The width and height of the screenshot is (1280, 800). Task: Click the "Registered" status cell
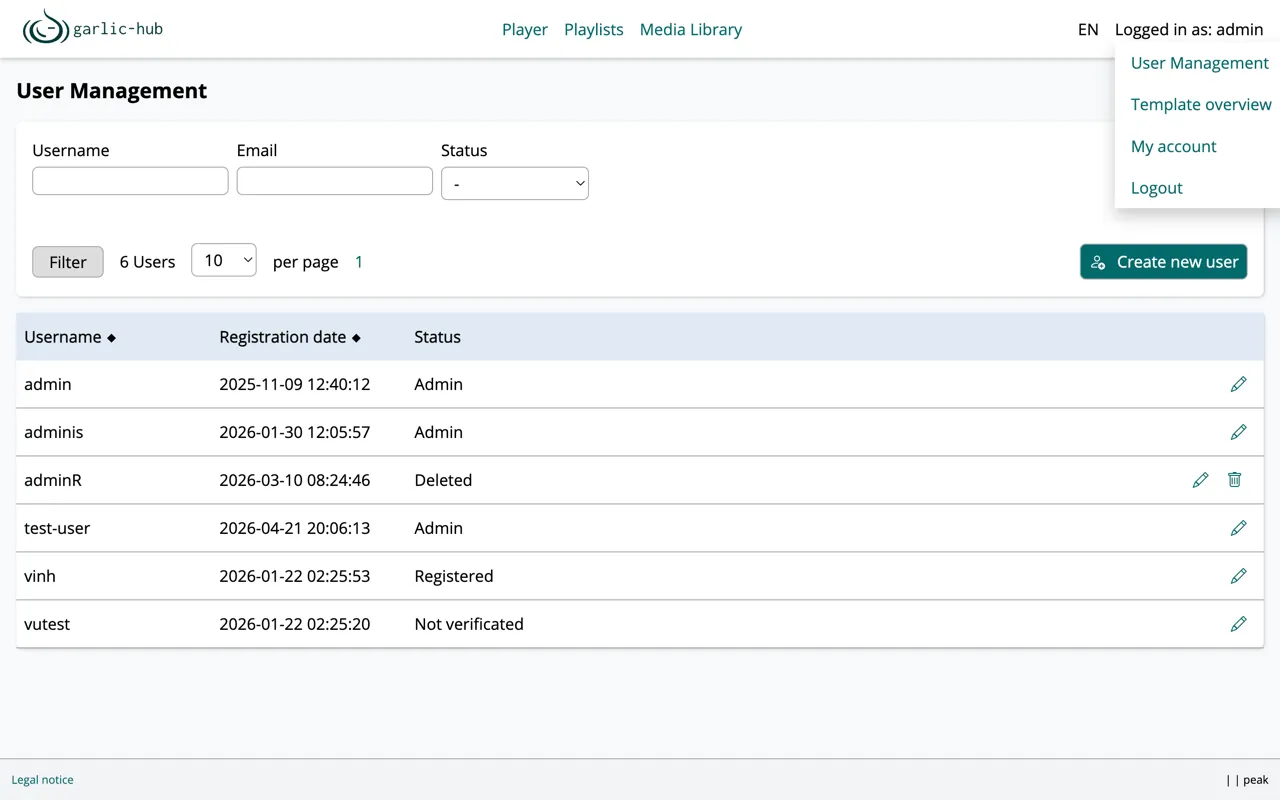point(454,576)
